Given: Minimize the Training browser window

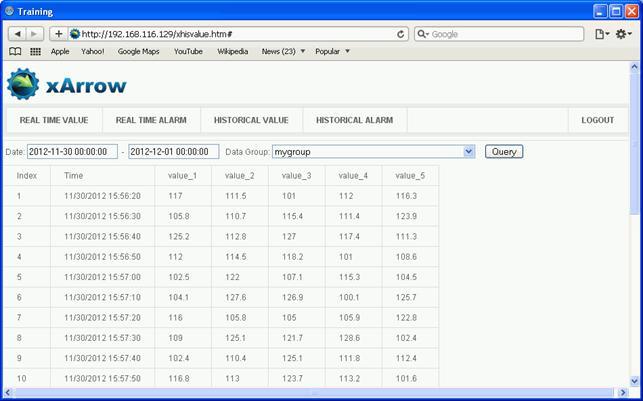Looking at the screenshot, I should click(600, 11).
